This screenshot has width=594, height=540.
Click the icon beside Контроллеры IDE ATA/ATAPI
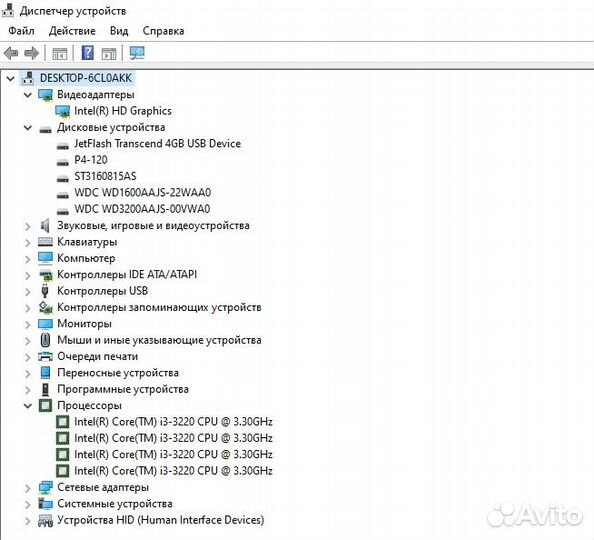[45, 275]
